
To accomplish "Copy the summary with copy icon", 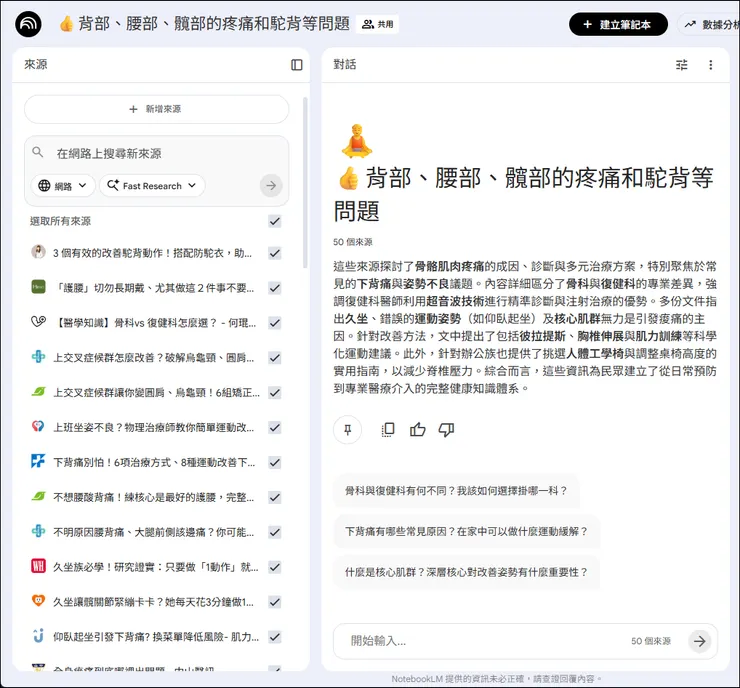I will pyautogui.click(x=388, y=429).
